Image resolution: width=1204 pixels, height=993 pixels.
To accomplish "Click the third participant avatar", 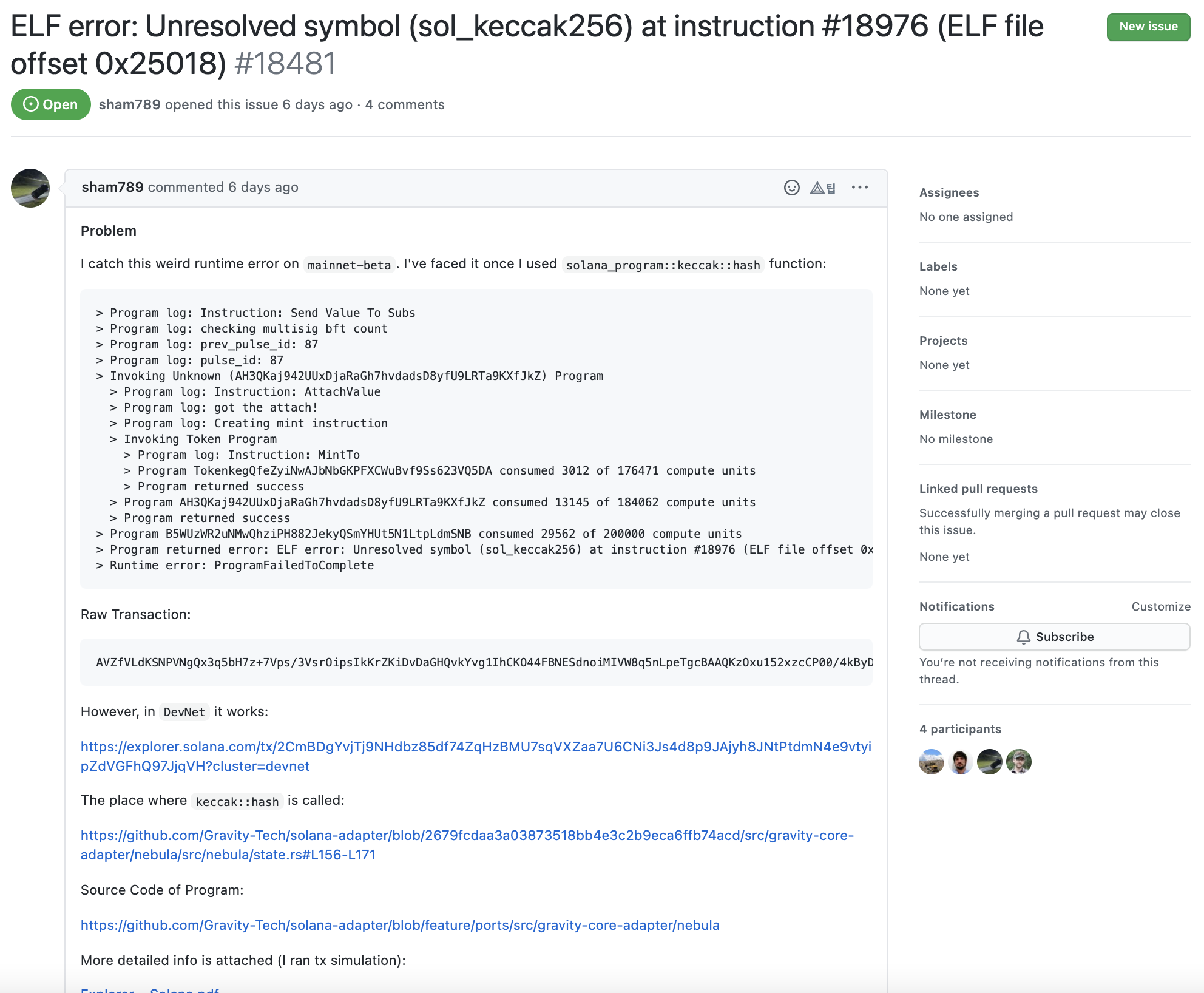I will tap(990, 762).
